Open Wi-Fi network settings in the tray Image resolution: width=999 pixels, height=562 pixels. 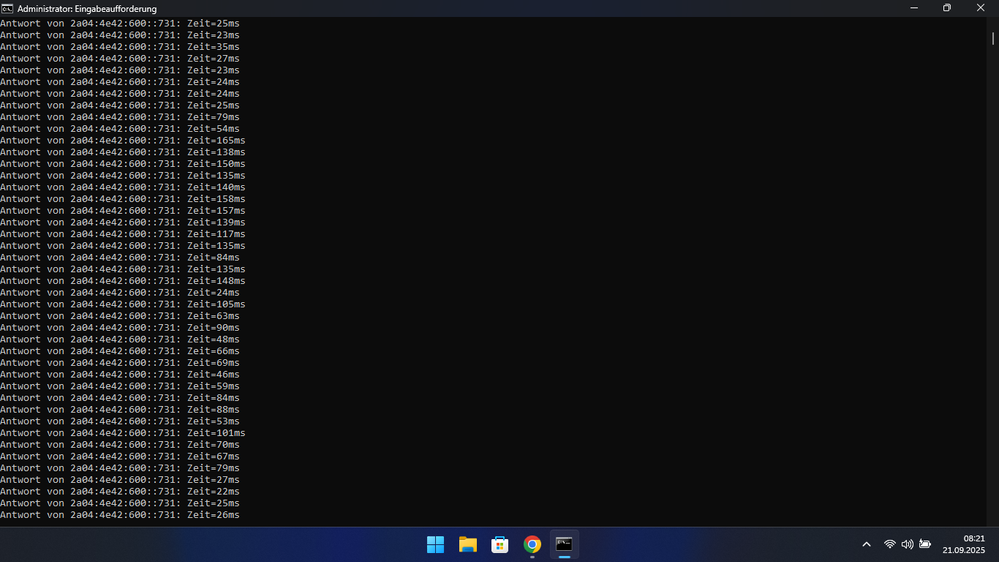[889, 544]
